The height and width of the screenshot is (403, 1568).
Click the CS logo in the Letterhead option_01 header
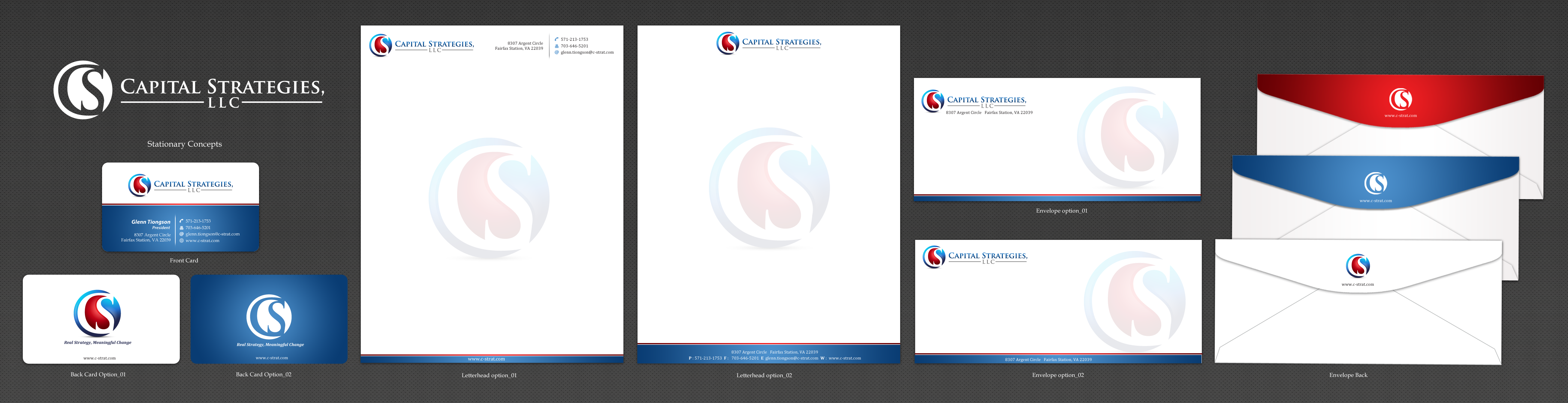380,46
